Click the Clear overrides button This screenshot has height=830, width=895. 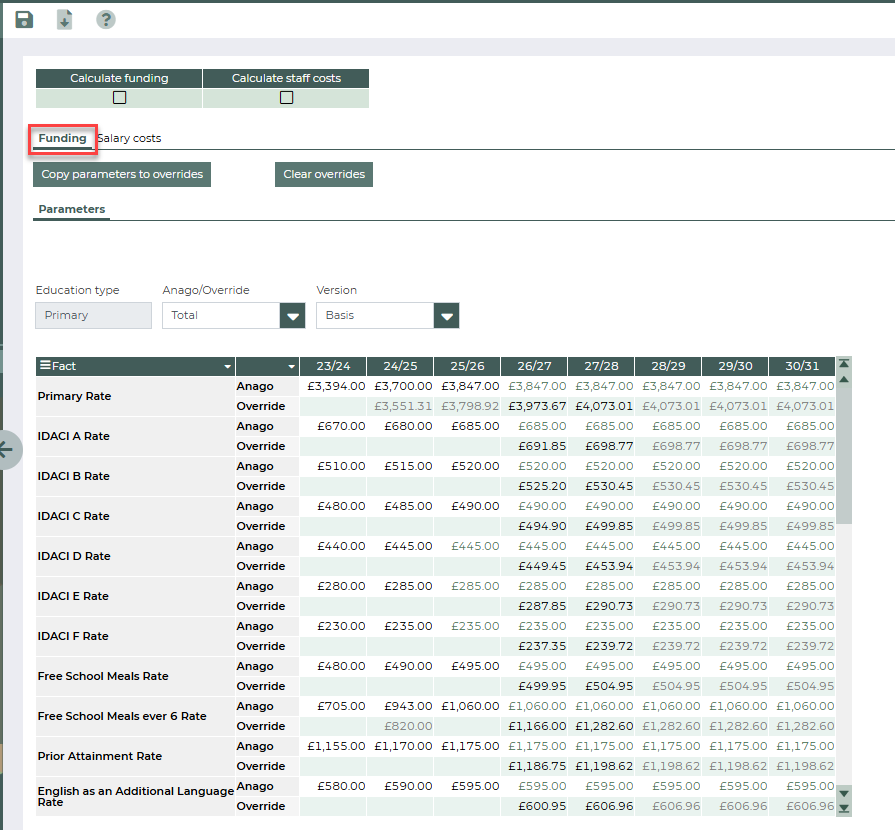(324, 174)
